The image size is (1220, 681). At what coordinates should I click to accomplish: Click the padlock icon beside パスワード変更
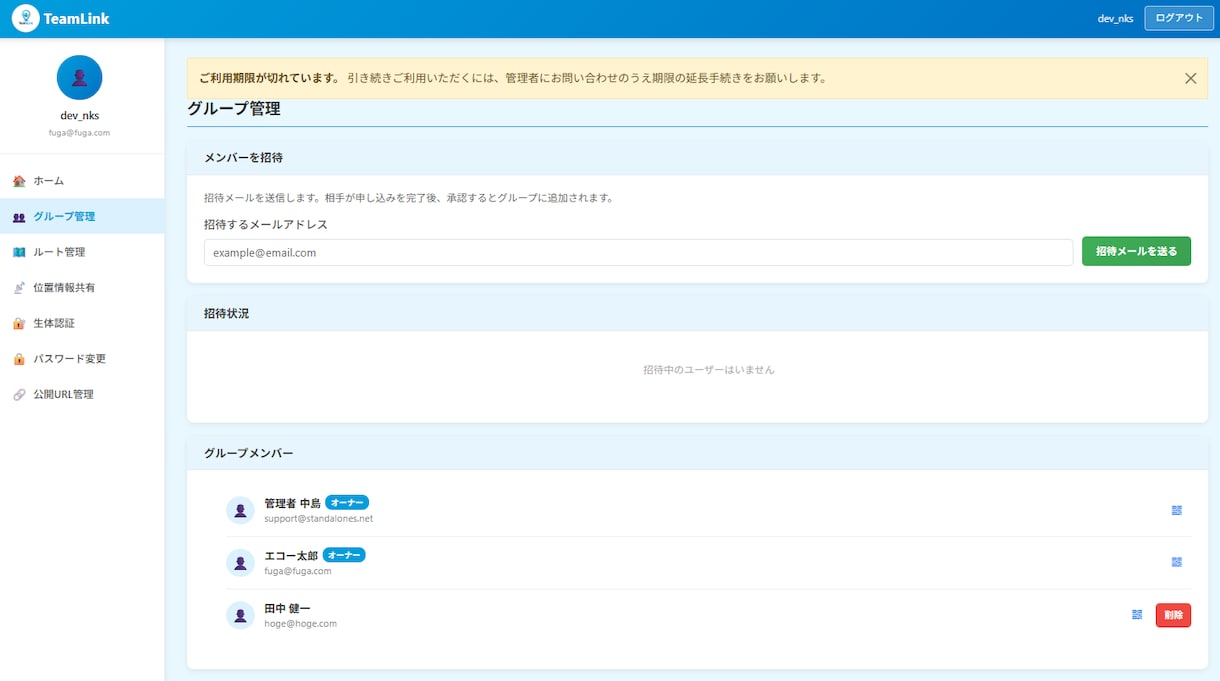click(19, 359)
